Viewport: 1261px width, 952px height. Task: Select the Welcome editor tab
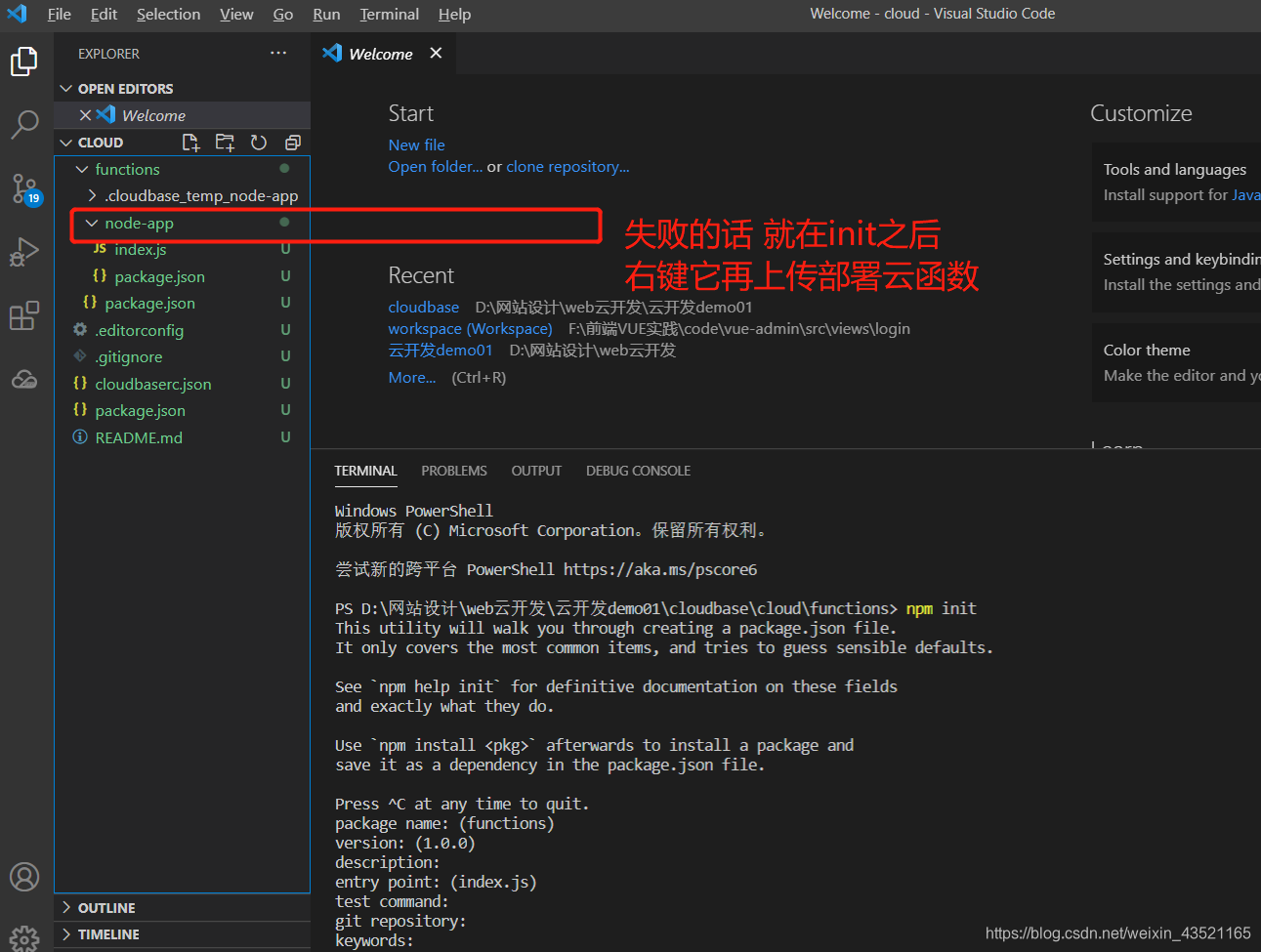pos(383,54)
